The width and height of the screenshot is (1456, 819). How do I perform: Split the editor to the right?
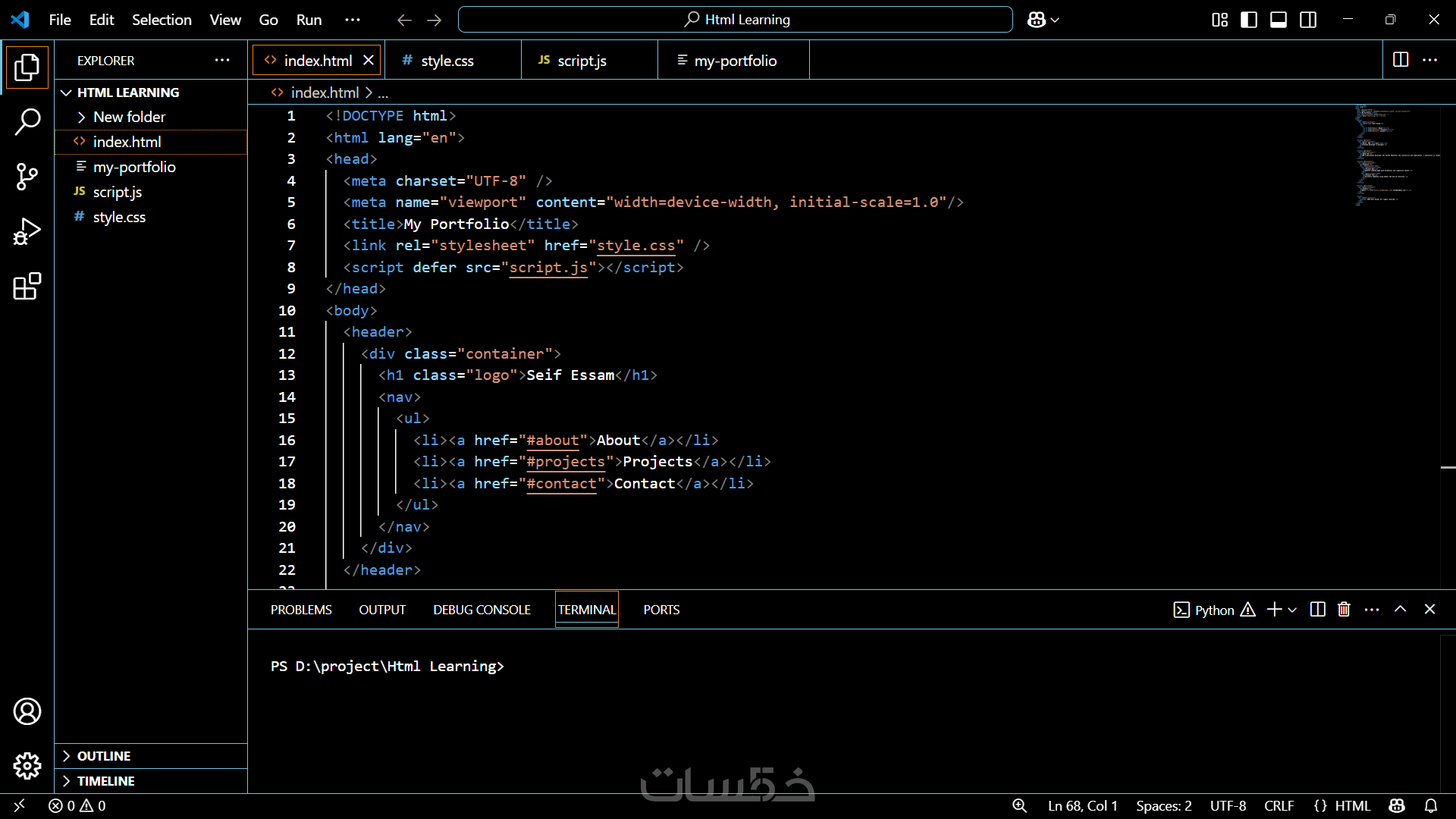(x=1401, y=60)
